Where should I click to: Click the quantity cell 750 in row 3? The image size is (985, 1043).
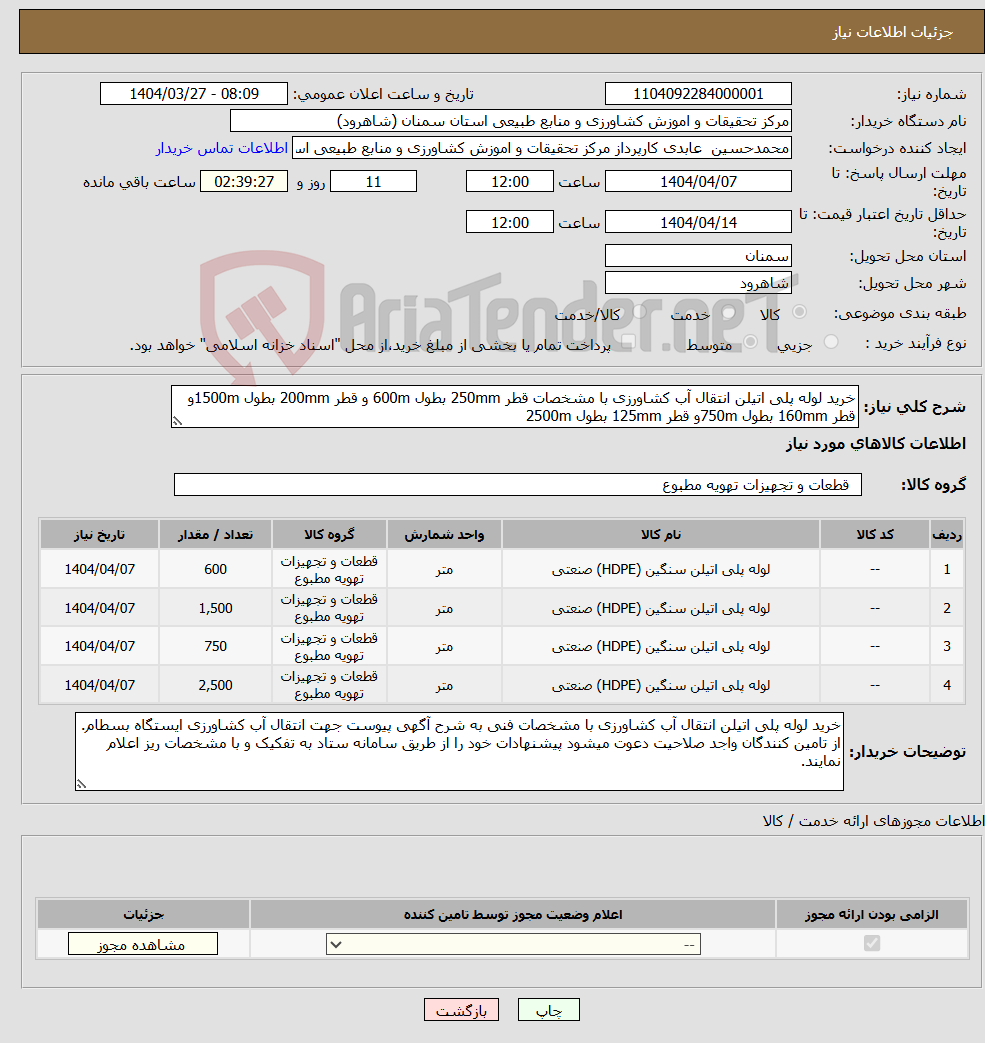(215, 647)
